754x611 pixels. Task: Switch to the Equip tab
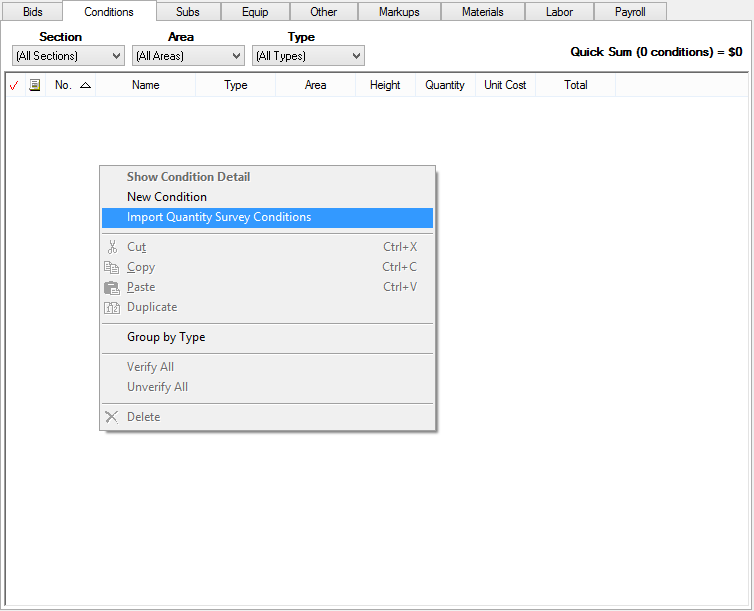(255, 12)
